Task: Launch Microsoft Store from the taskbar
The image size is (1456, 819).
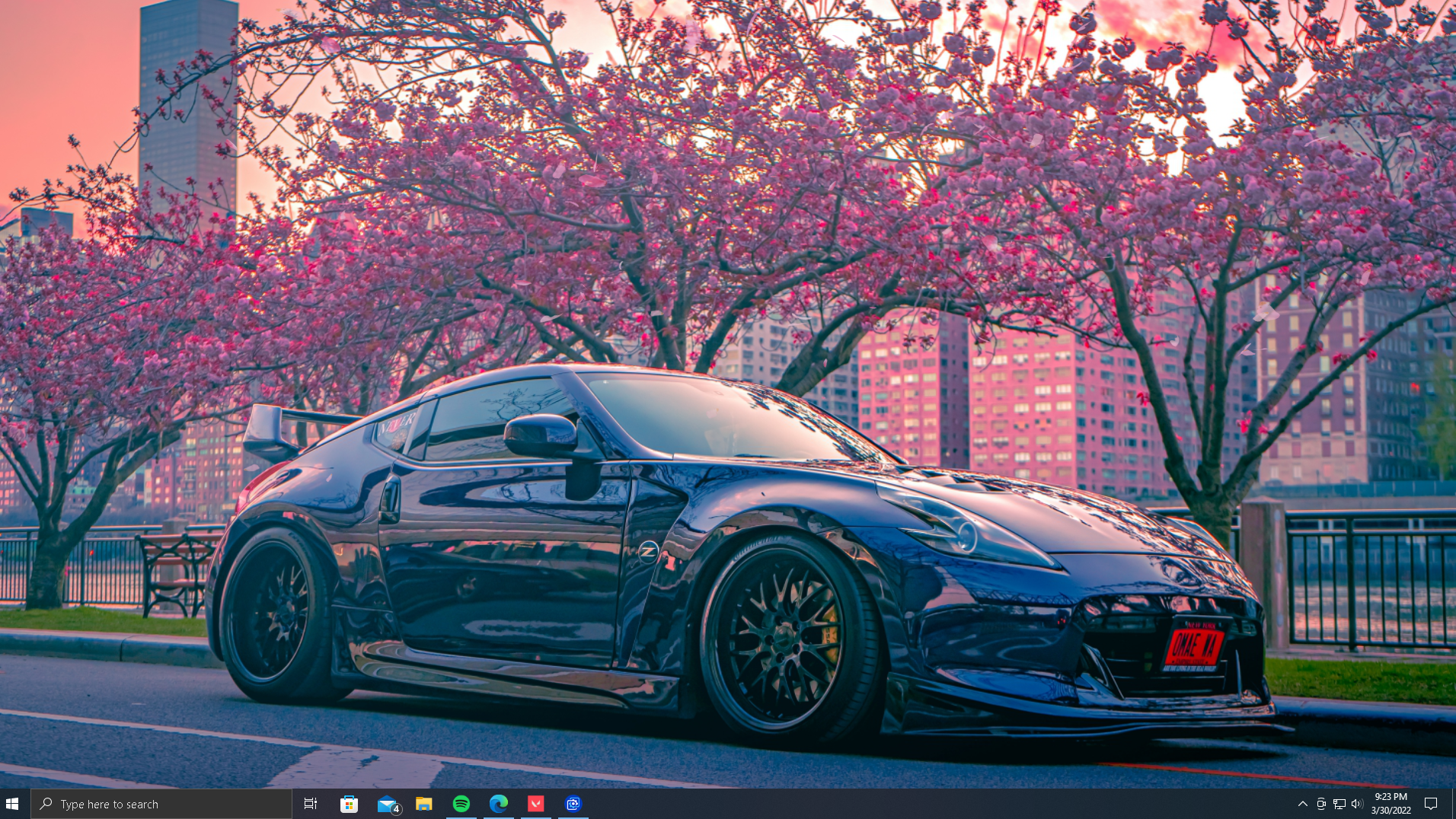Action: [x=349, y=804]
